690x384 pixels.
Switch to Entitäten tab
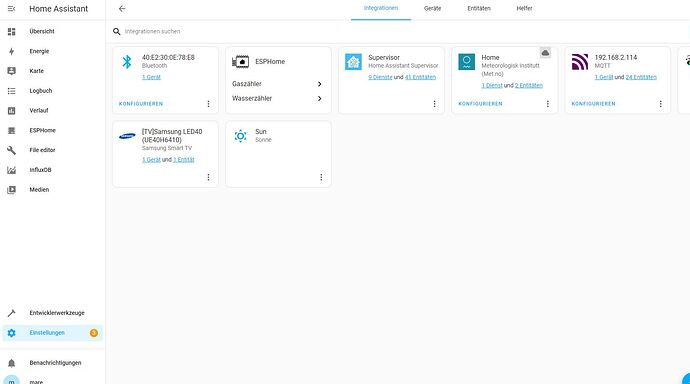pyautogui.click(x=479, y=8)
